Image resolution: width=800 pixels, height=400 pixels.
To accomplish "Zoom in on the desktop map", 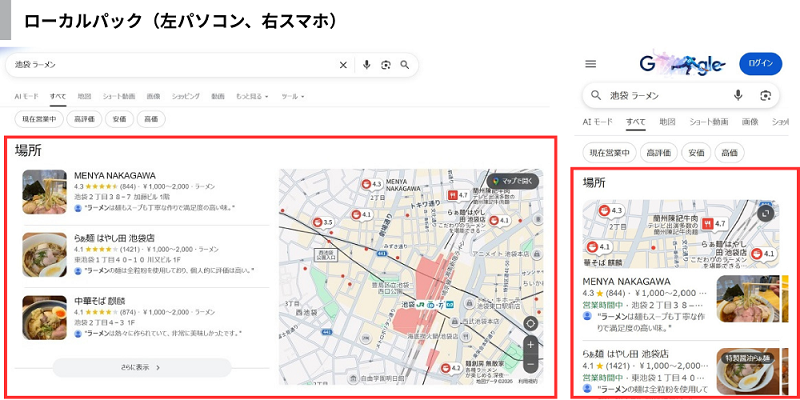I will pos(531,345).
